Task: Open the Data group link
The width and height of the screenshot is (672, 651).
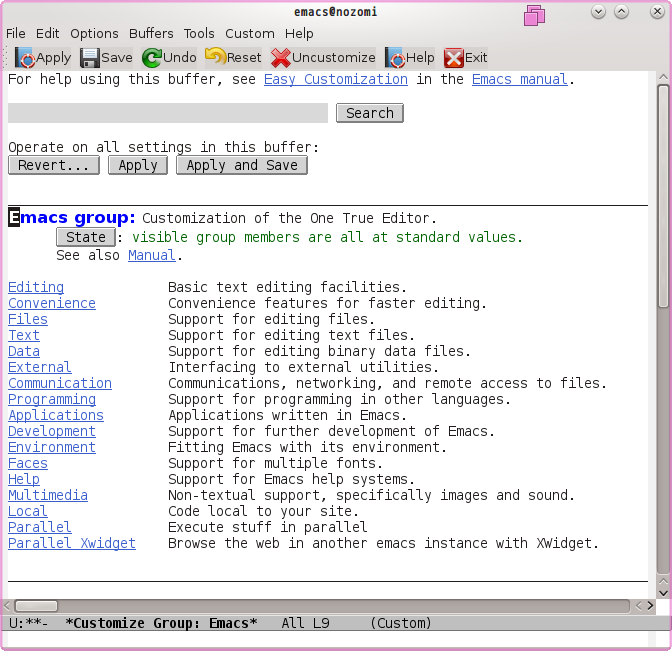Action: tap(24, 351)
